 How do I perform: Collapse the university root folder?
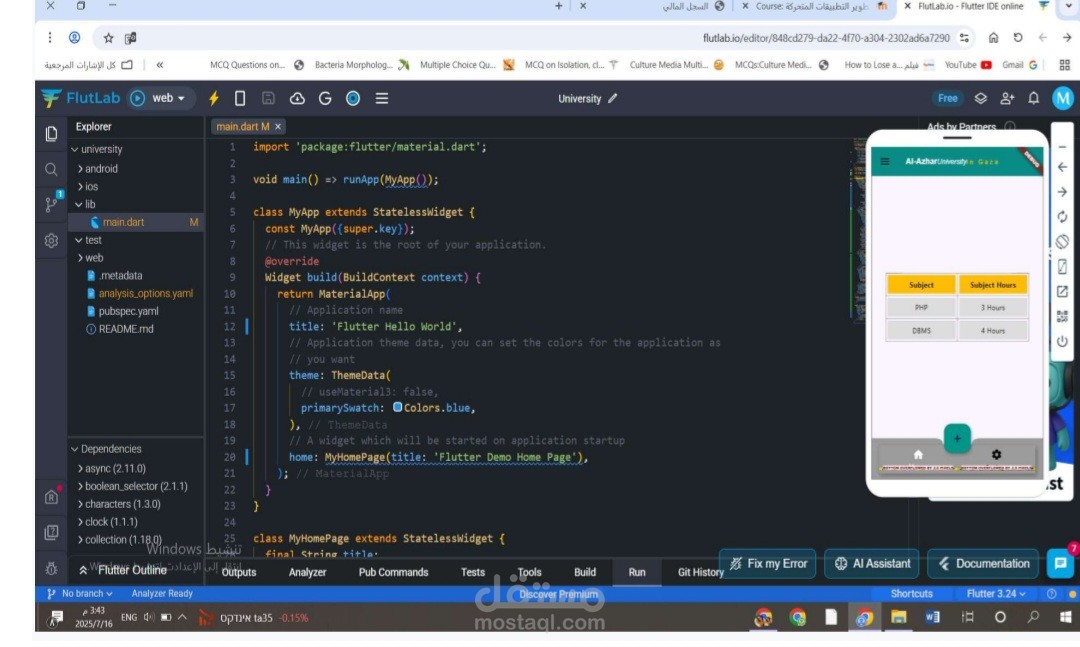98,149
